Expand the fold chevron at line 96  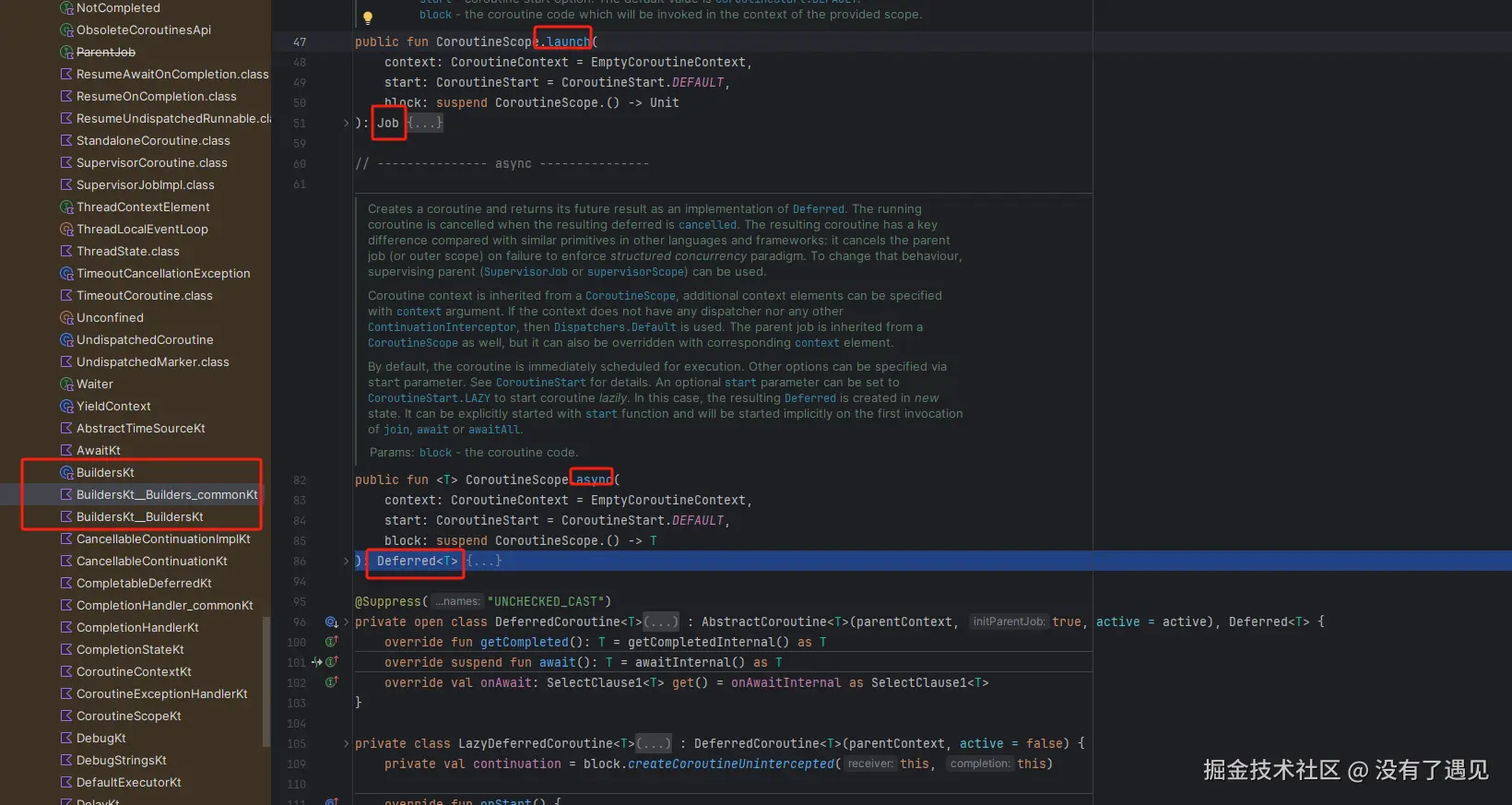coord(347,622)
